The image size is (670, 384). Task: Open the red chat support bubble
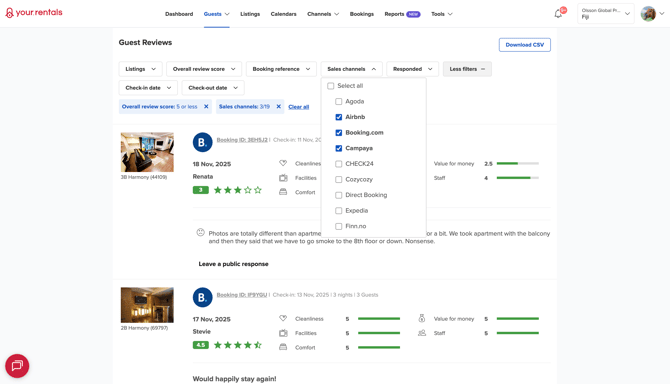click(x=17, y=366)
